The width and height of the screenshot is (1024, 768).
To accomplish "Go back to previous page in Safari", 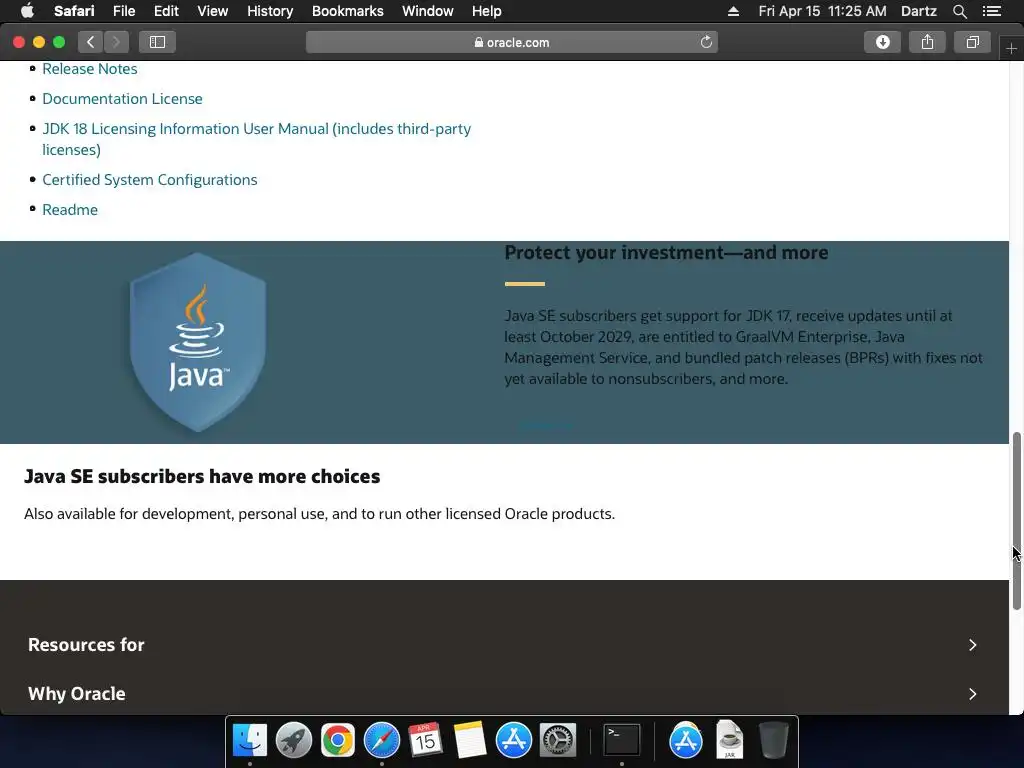I will click(91, 42).
